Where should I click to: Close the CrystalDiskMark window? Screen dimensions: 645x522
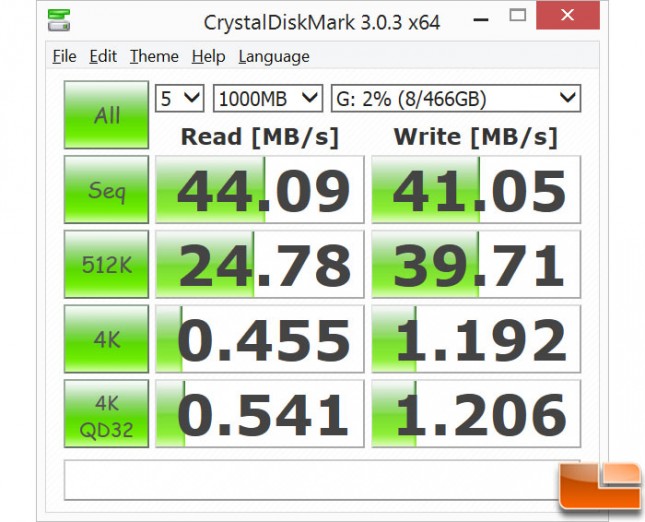point(568,16)
